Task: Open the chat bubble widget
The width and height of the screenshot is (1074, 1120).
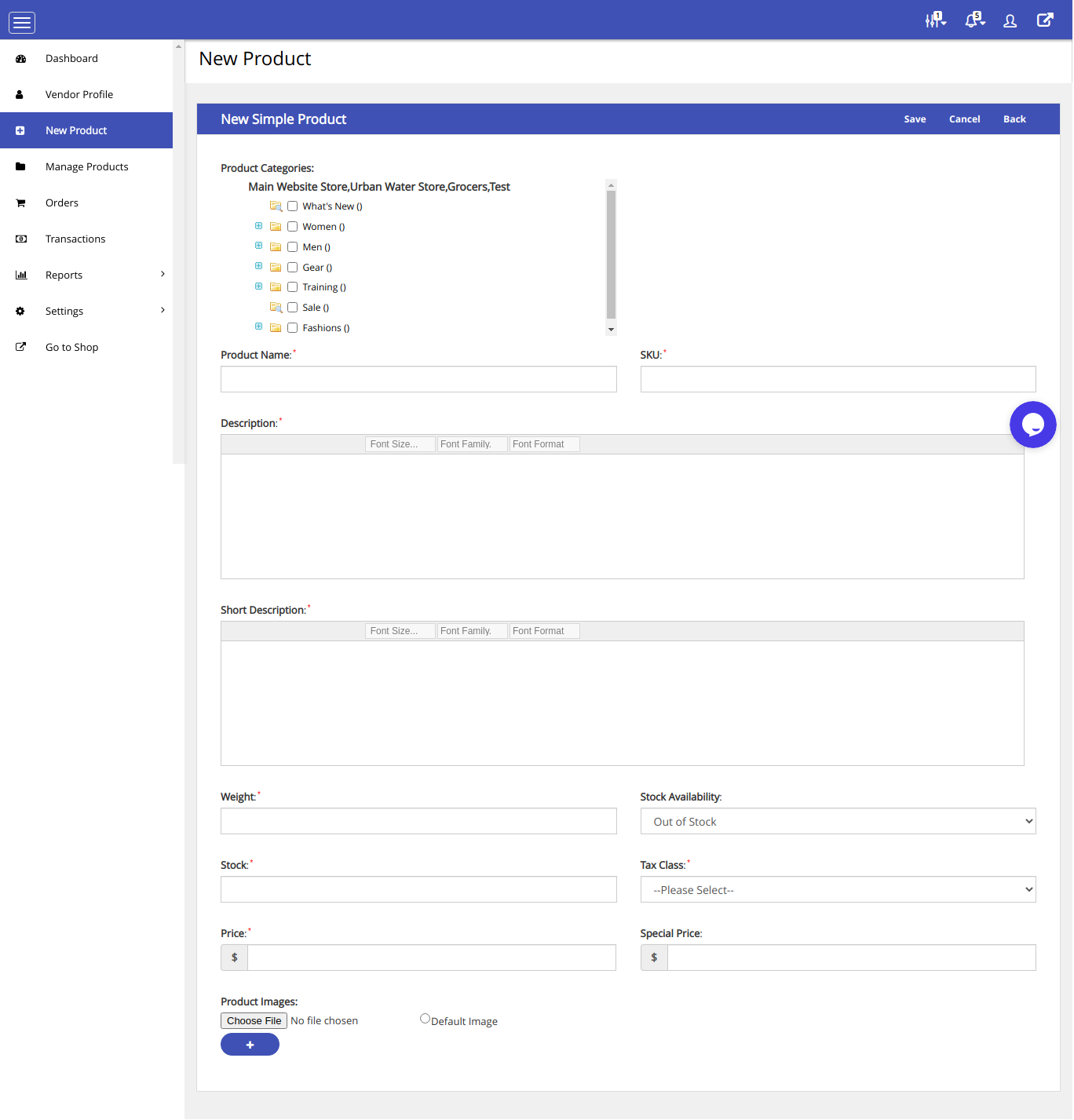Action: (1032, 425)
